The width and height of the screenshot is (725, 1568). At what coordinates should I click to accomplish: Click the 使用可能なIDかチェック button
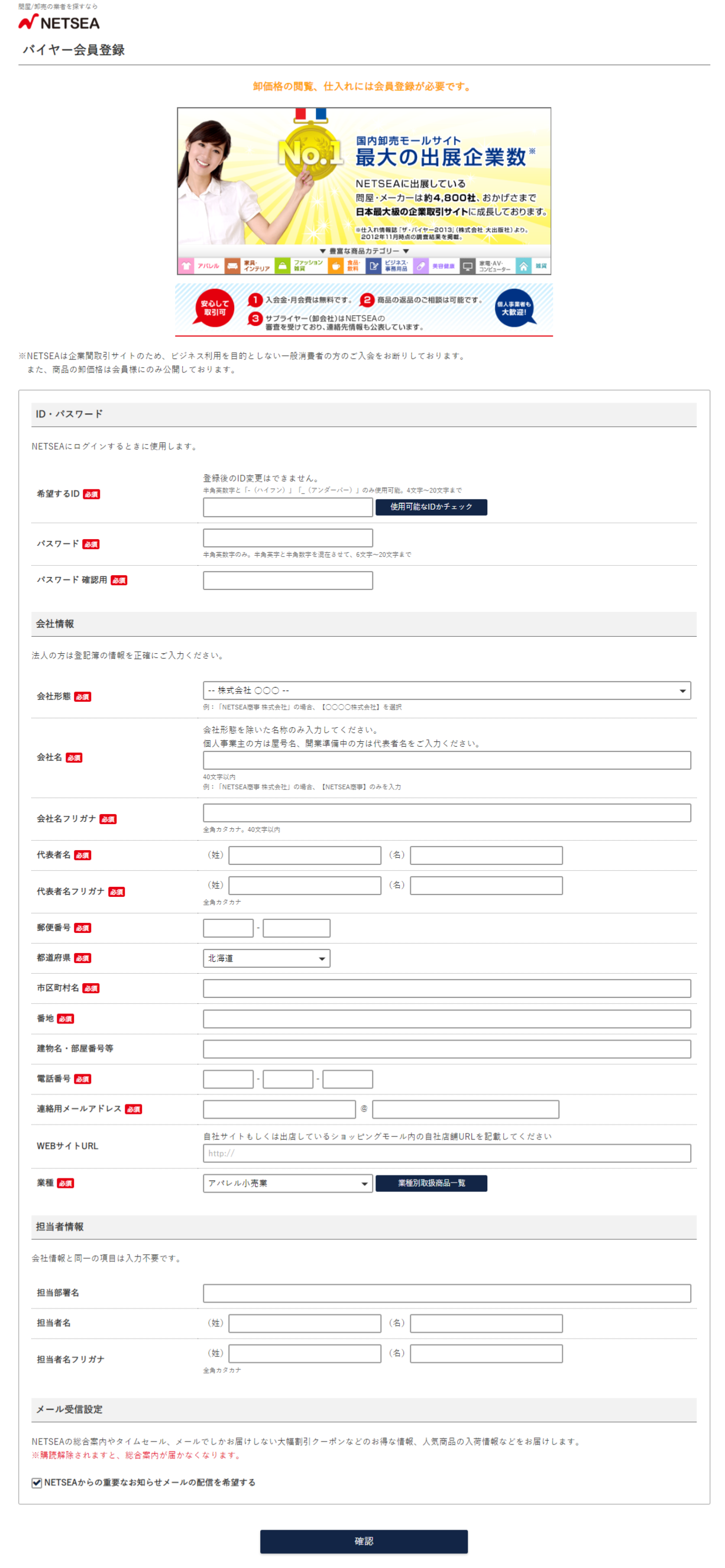pyautogui.click(x=431, y=507)
